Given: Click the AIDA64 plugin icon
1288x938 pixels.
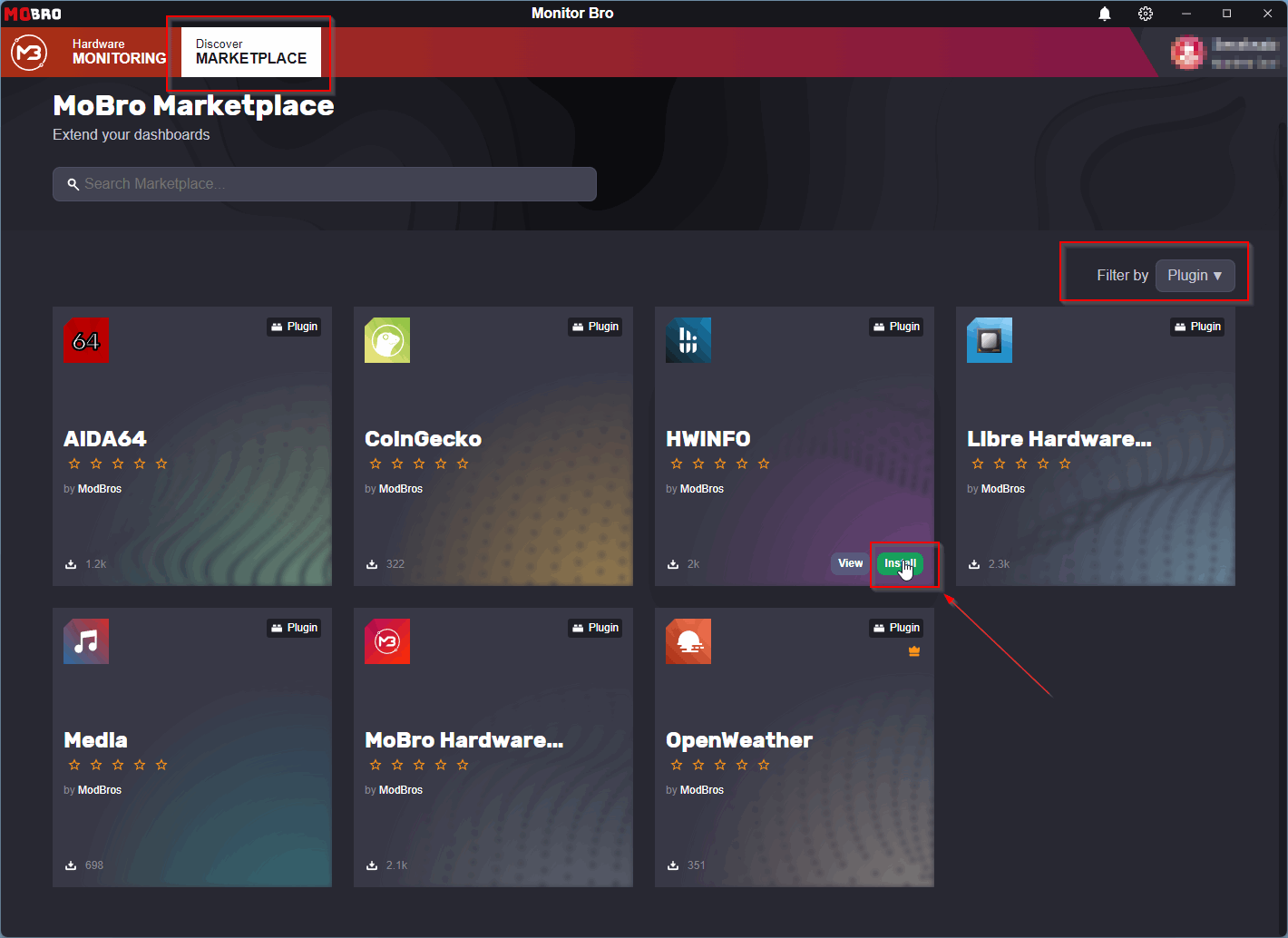Looking at the screenshot, I should [86, 340].
